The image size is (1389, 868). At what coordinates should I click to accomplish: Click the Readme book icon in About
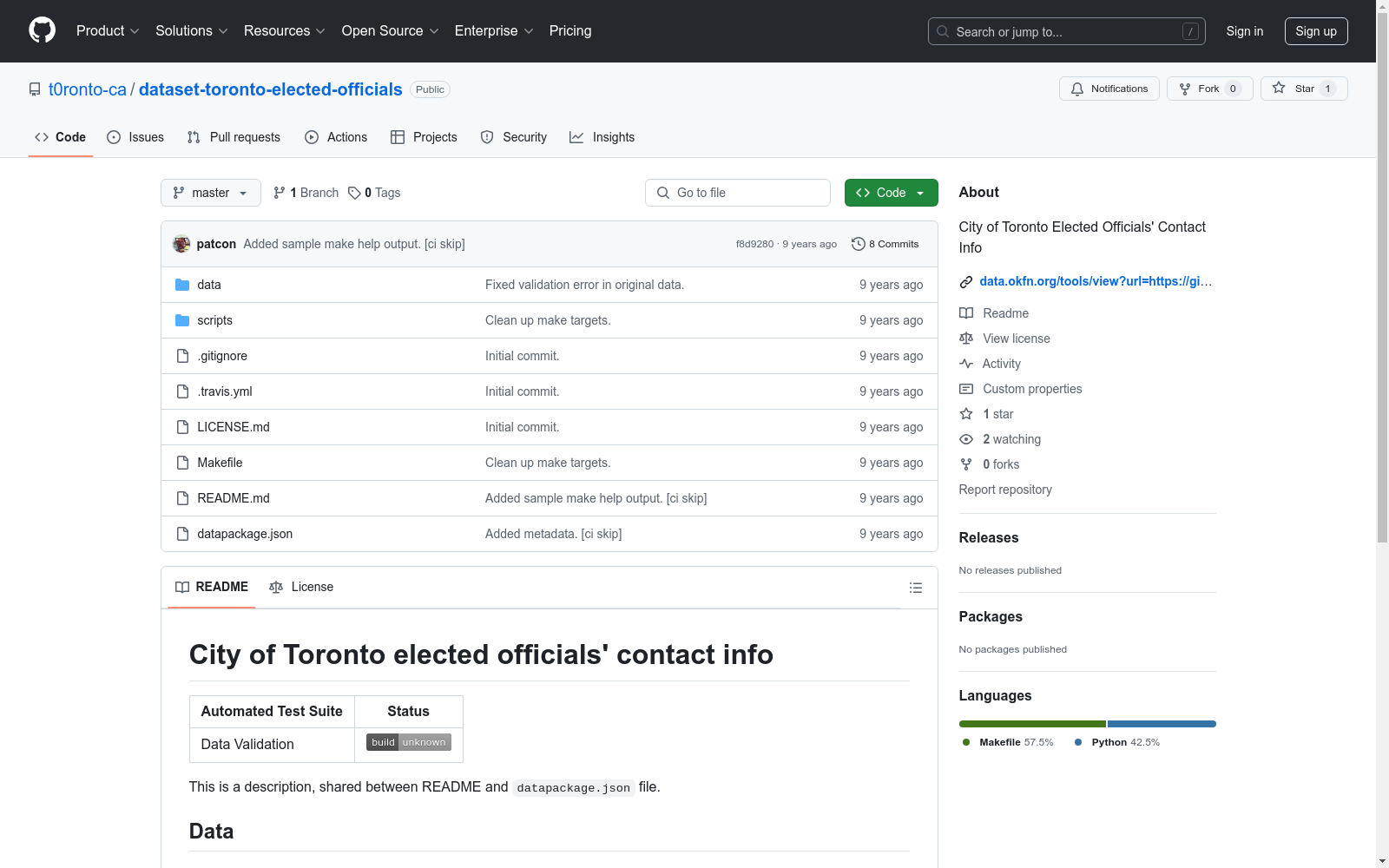coord(966,313)
